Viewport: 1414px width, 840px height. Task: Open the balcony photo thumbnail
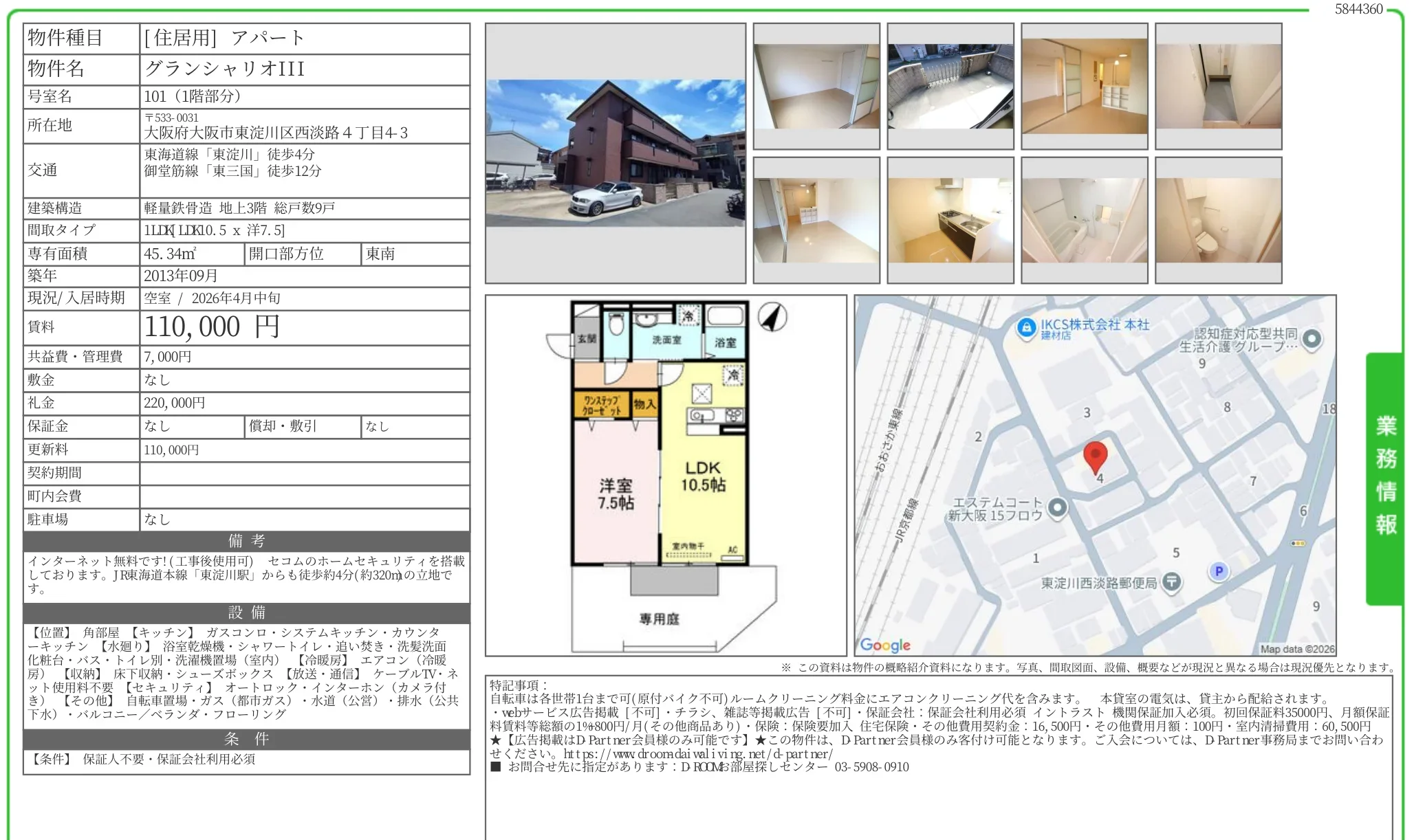(950, 87)
